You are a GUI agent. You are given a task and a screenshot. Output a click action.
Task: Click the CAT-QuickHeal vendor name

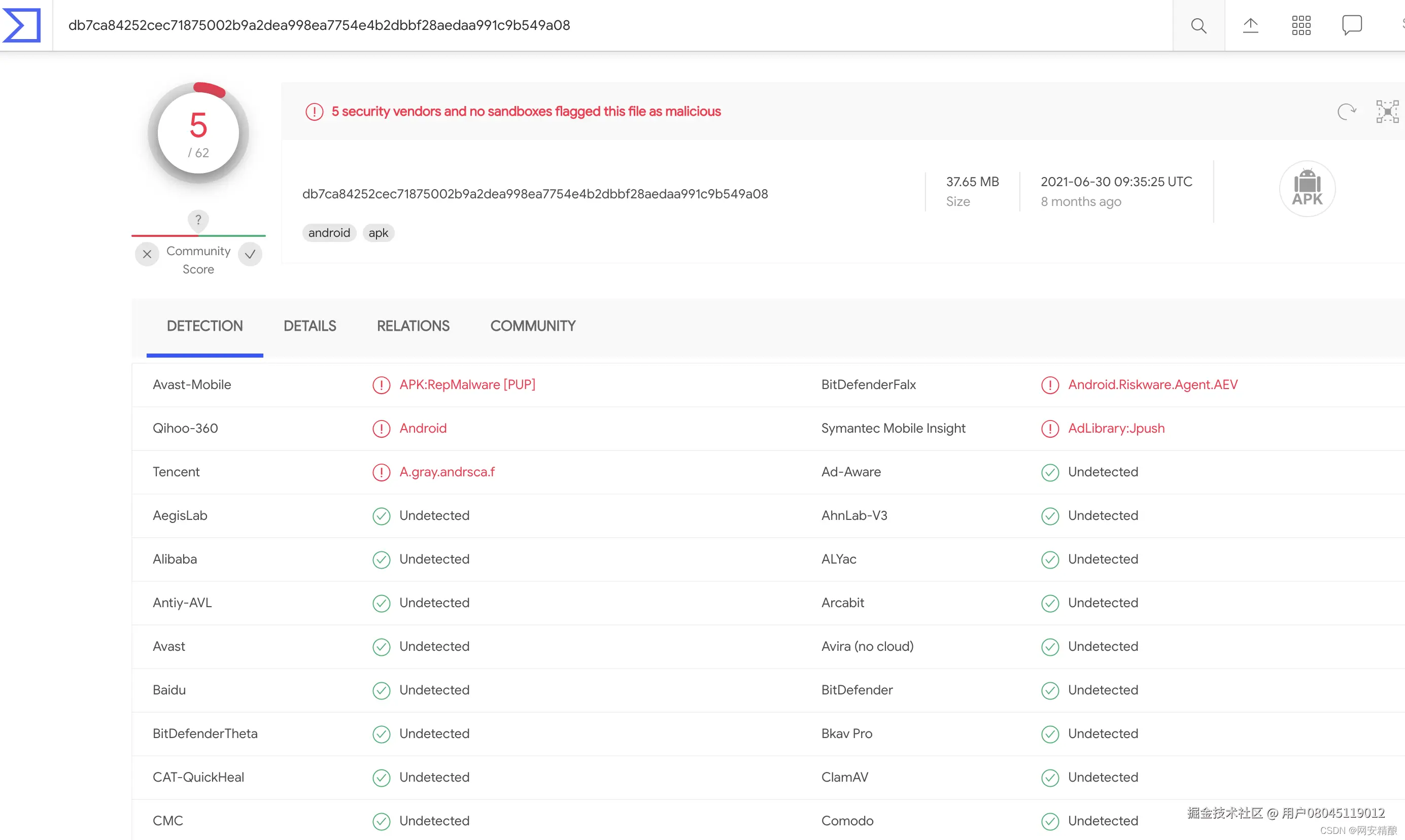198,777
